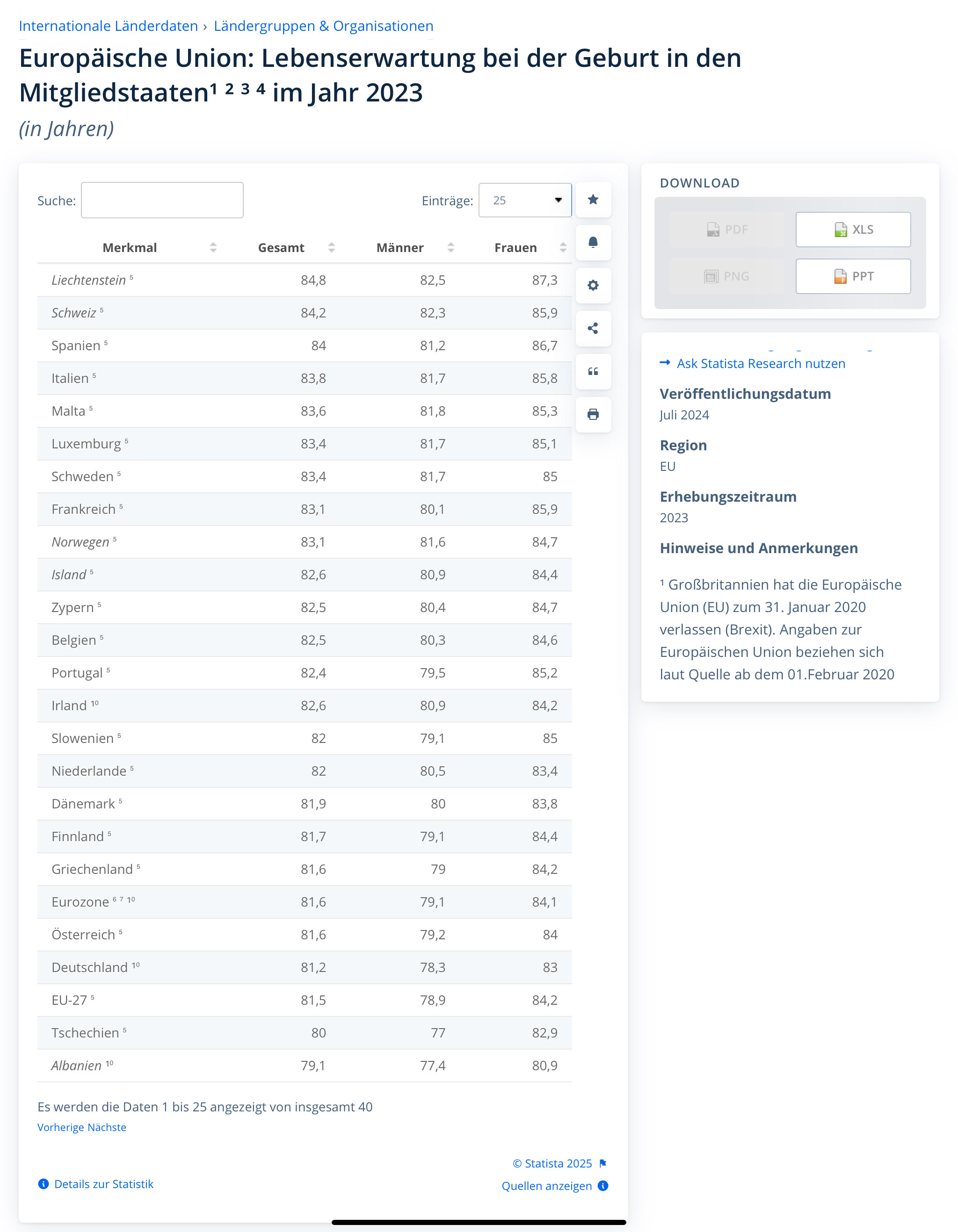Click the info icon beside Quellen anzeigen
This screenshot has height=1232, width=958.
pyautogui.click(x=603, y=1186)
